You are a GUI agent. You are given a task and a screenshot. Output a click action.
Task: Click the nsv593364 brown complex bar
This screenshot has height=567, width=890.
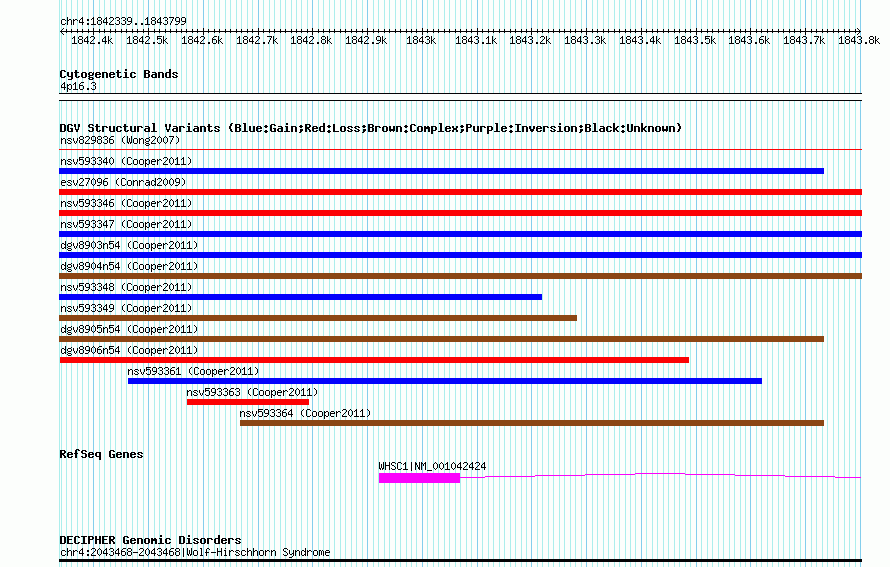532,423
